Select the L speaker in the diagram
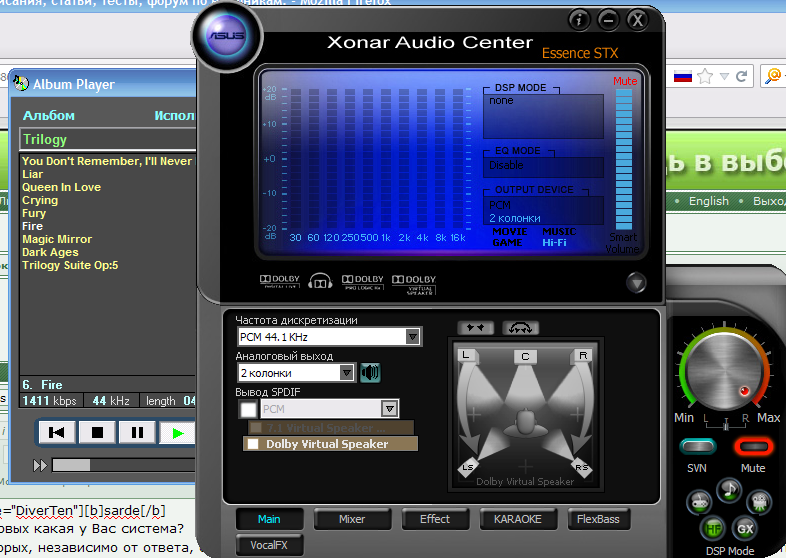Viewport: 786px width, 558px height. (467, 355)
